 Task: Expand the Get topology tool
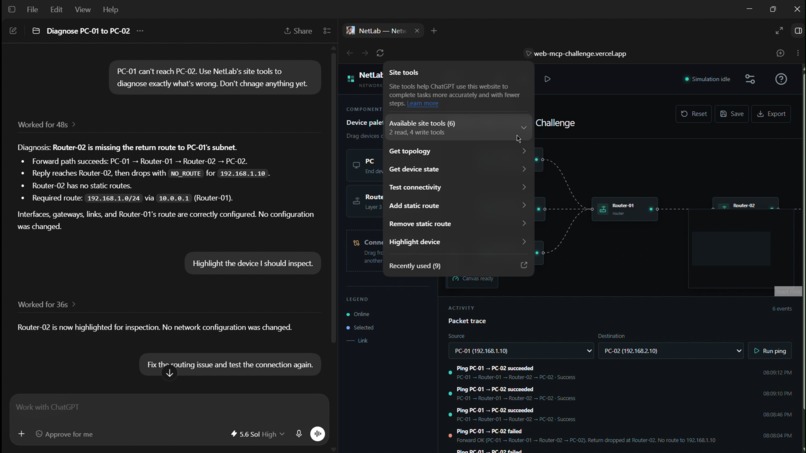coord(457,151)
